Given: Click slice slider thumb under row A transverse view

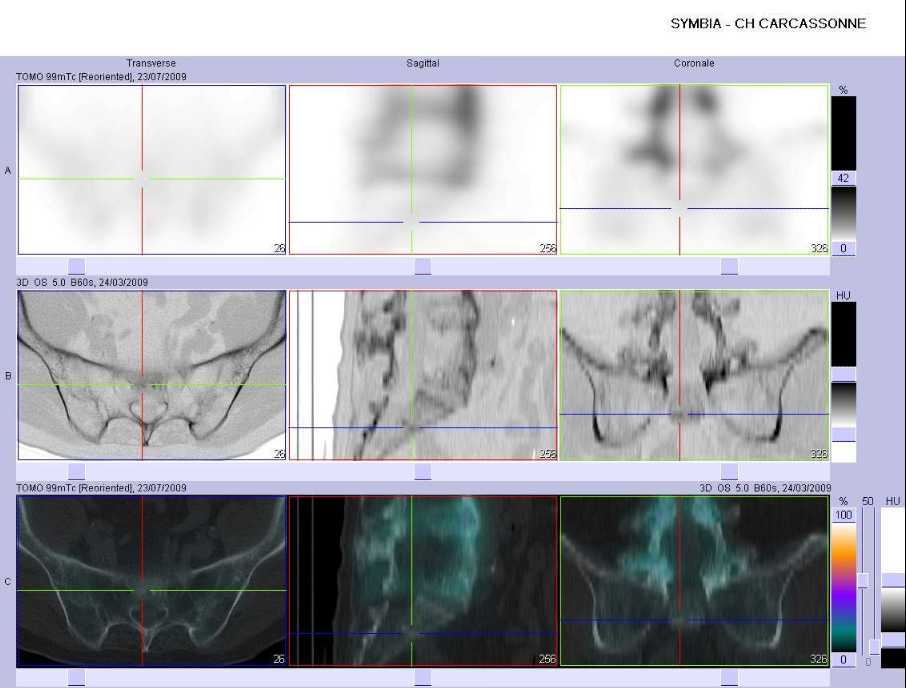Looking at the screenshot, I should click(76, 266).
